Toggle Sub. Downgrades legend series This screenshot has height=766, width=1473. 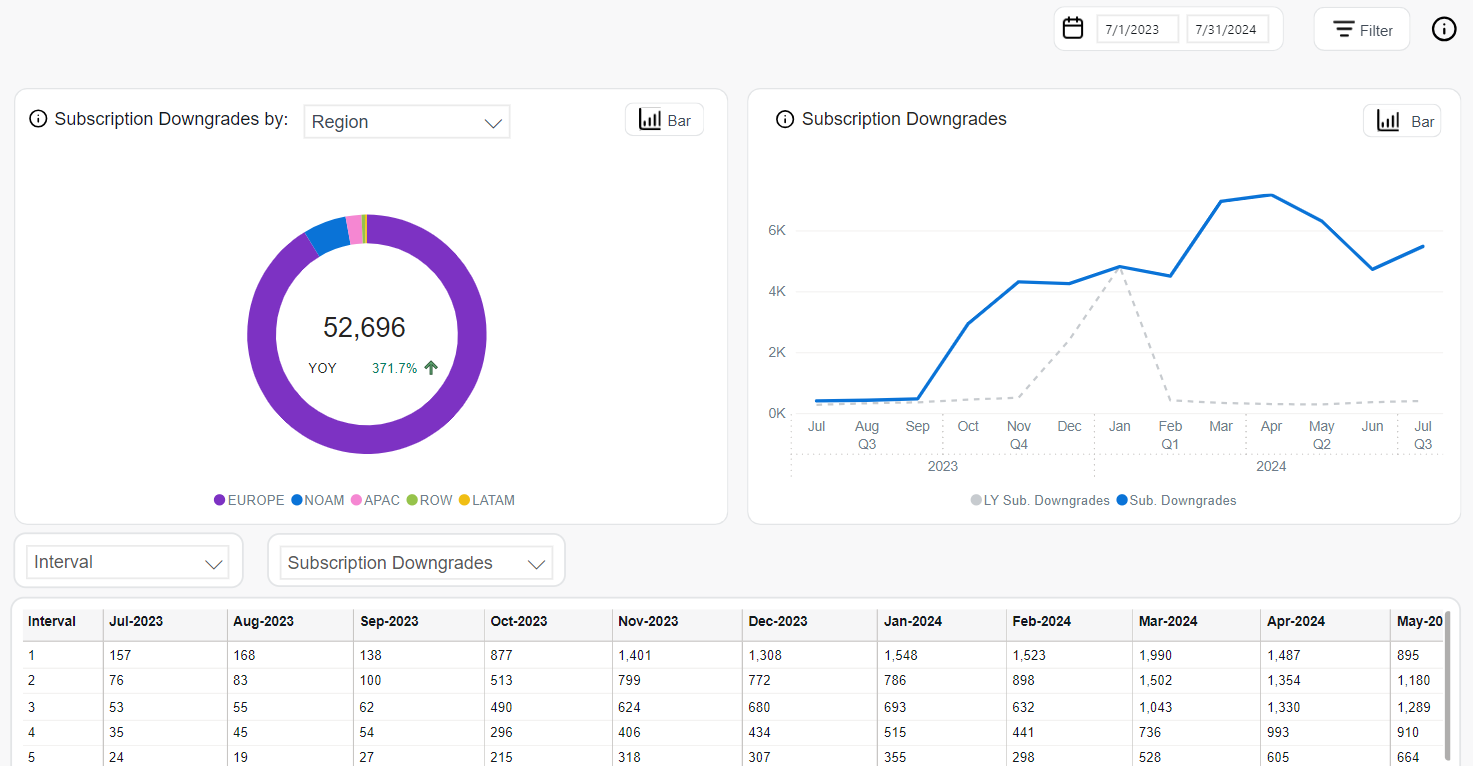coord(1177,500)
